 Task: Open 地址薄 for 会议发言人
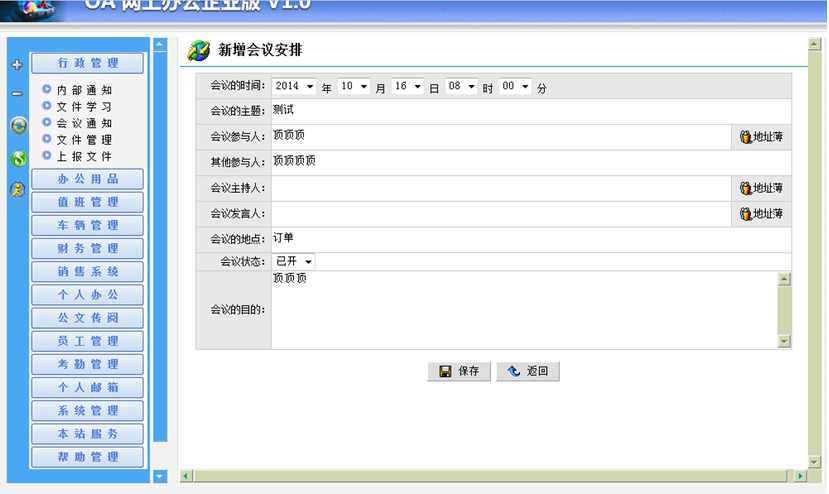point(761,214)
